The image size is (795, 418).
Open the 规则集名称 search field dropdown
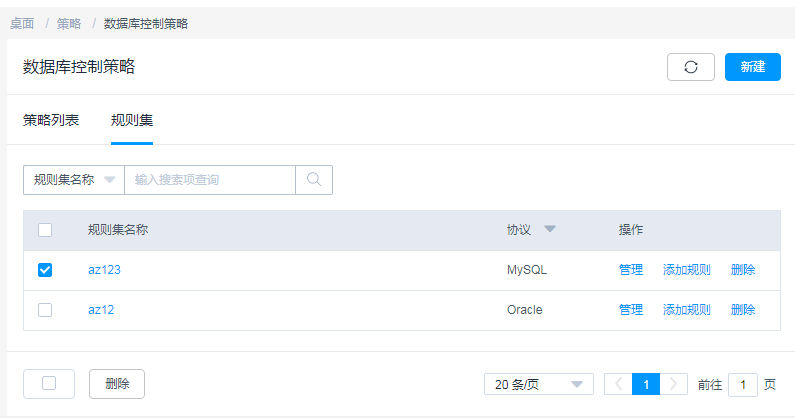coord(73,180)
